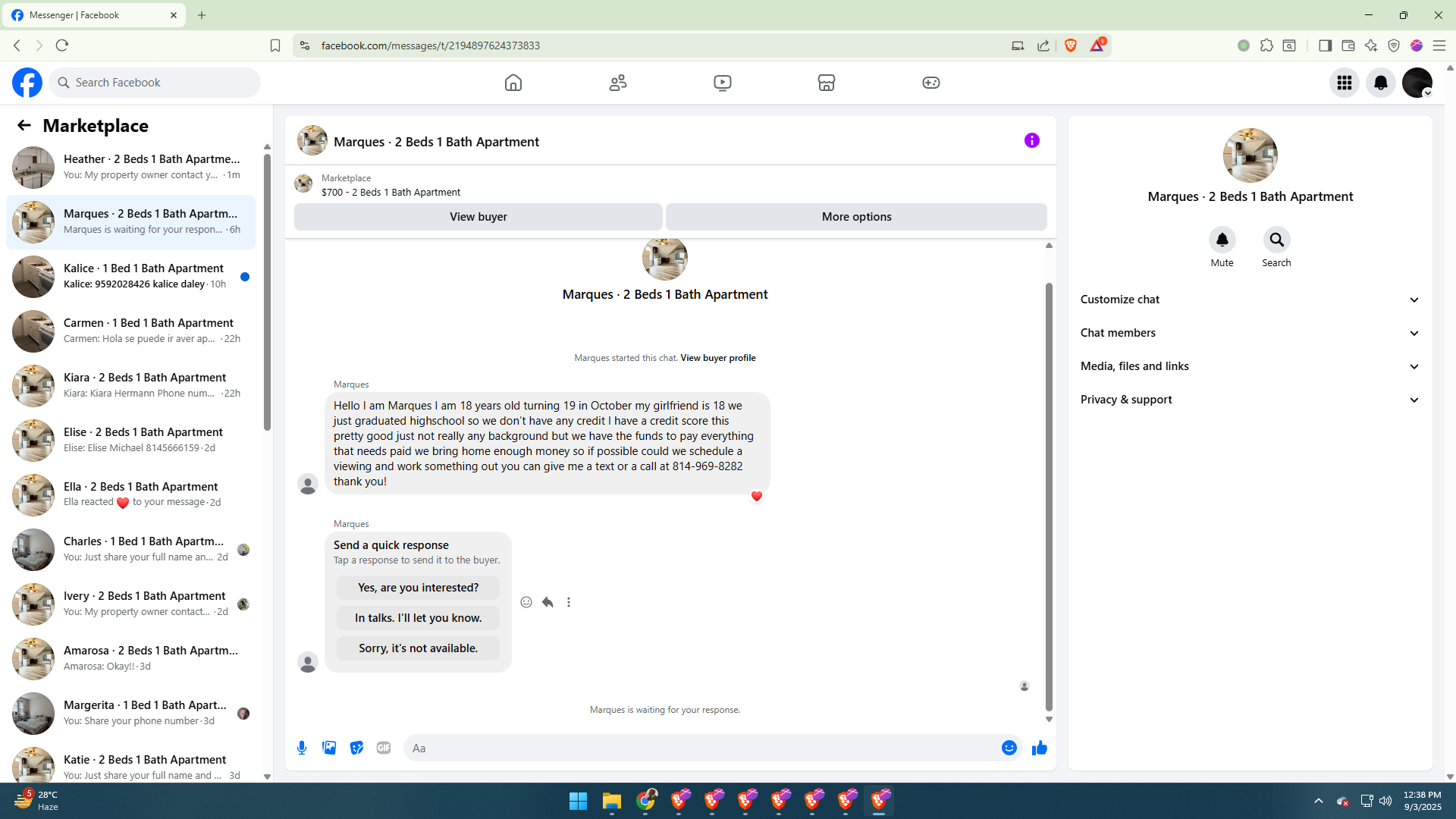This screenshot has height=819, width=1456.
Task: Go back using Marketplace arrow
Action: tap(24, 126)
